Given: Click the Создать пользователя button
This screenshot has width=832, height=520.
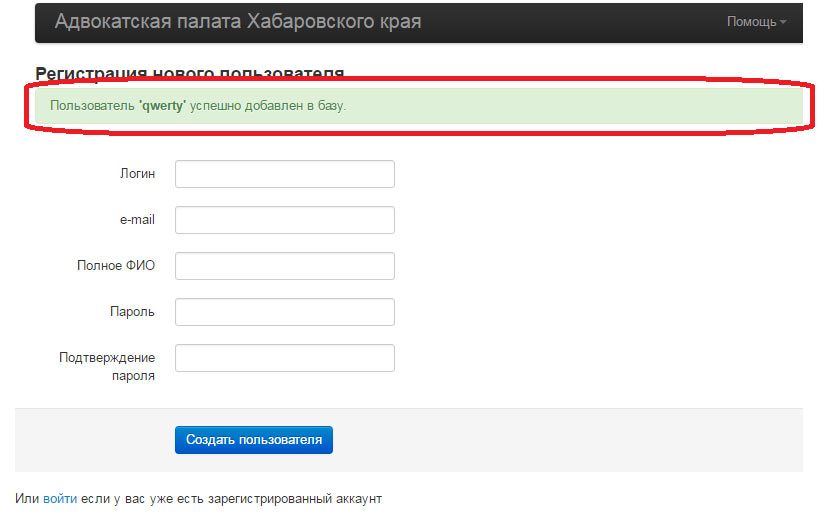Looking at the screenshot, I should click(254, 440).
